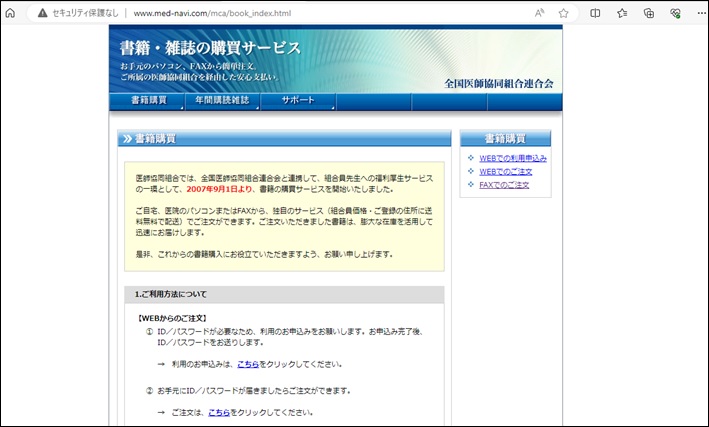Viewport: 709px width, 427px height.
Task: Open Favorites list icon
Action: point(622,13)
